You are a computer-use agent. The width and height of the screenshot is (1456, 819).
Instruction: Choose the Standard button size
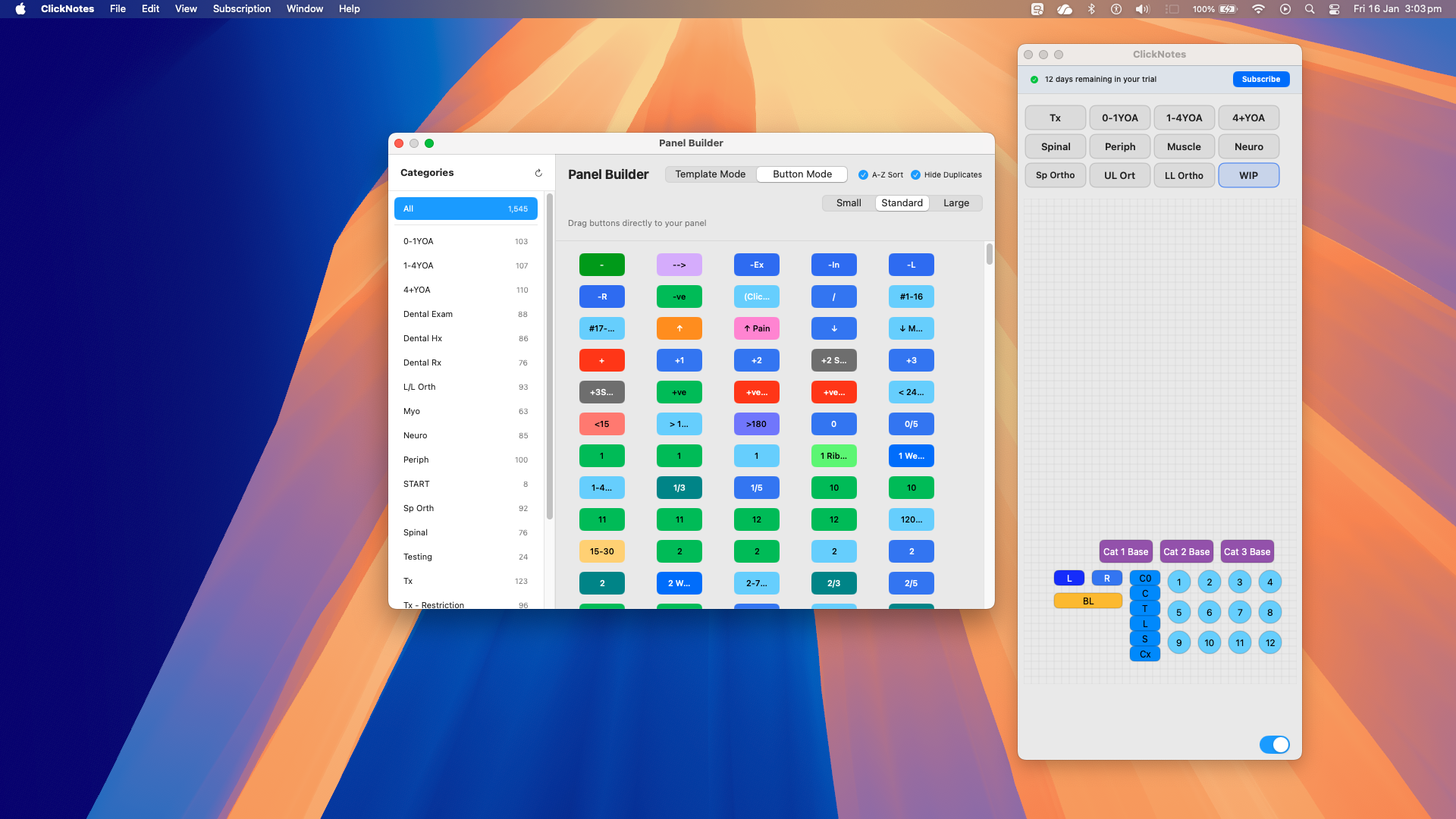(x=902, y=203)
